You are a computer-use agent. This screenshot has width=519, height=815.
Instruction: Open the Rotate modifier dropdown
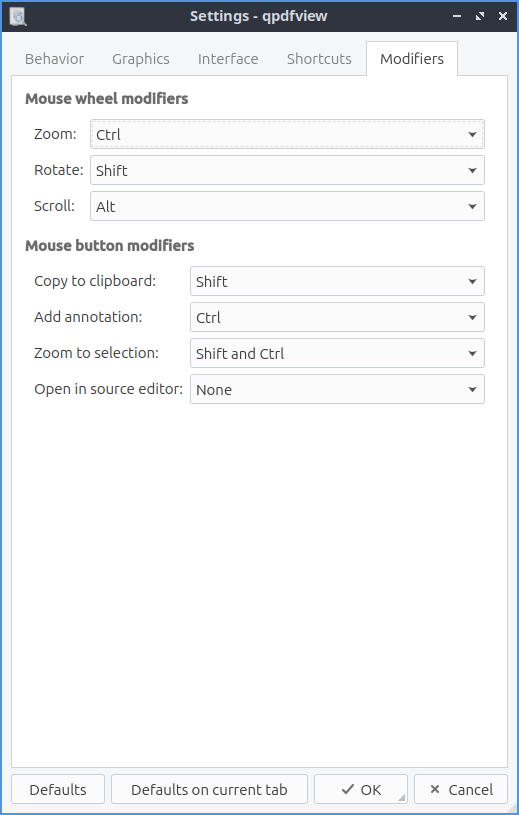pos(287,170)
